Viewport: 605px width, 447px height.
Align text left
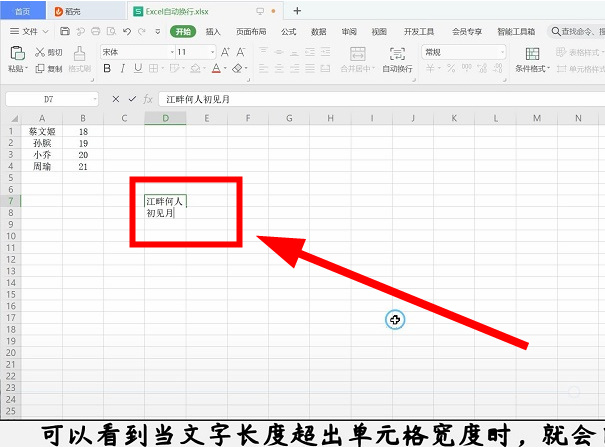[x=263, y=68]
